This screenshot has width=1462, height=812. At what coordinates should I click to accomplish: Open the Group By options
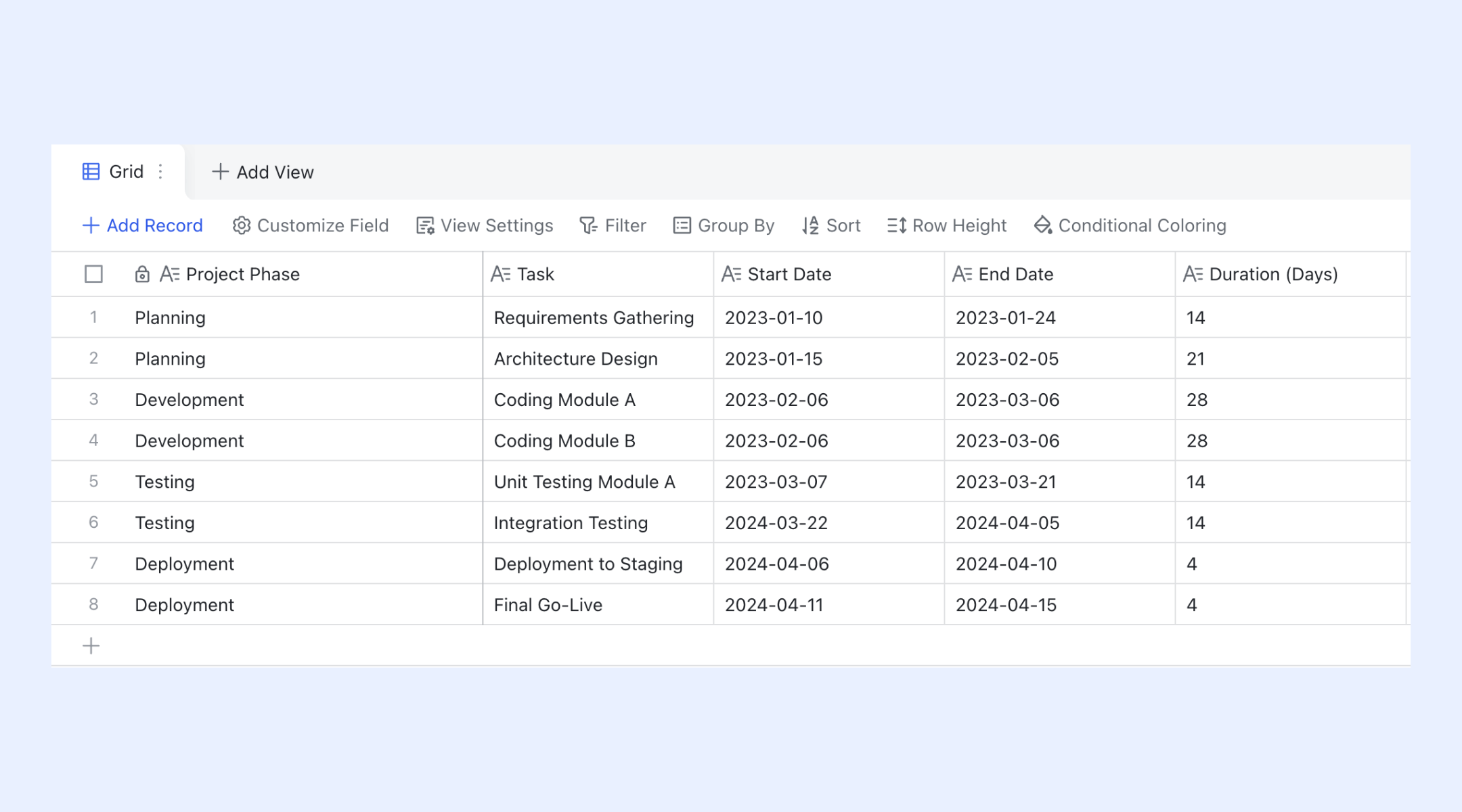(724, 225)
